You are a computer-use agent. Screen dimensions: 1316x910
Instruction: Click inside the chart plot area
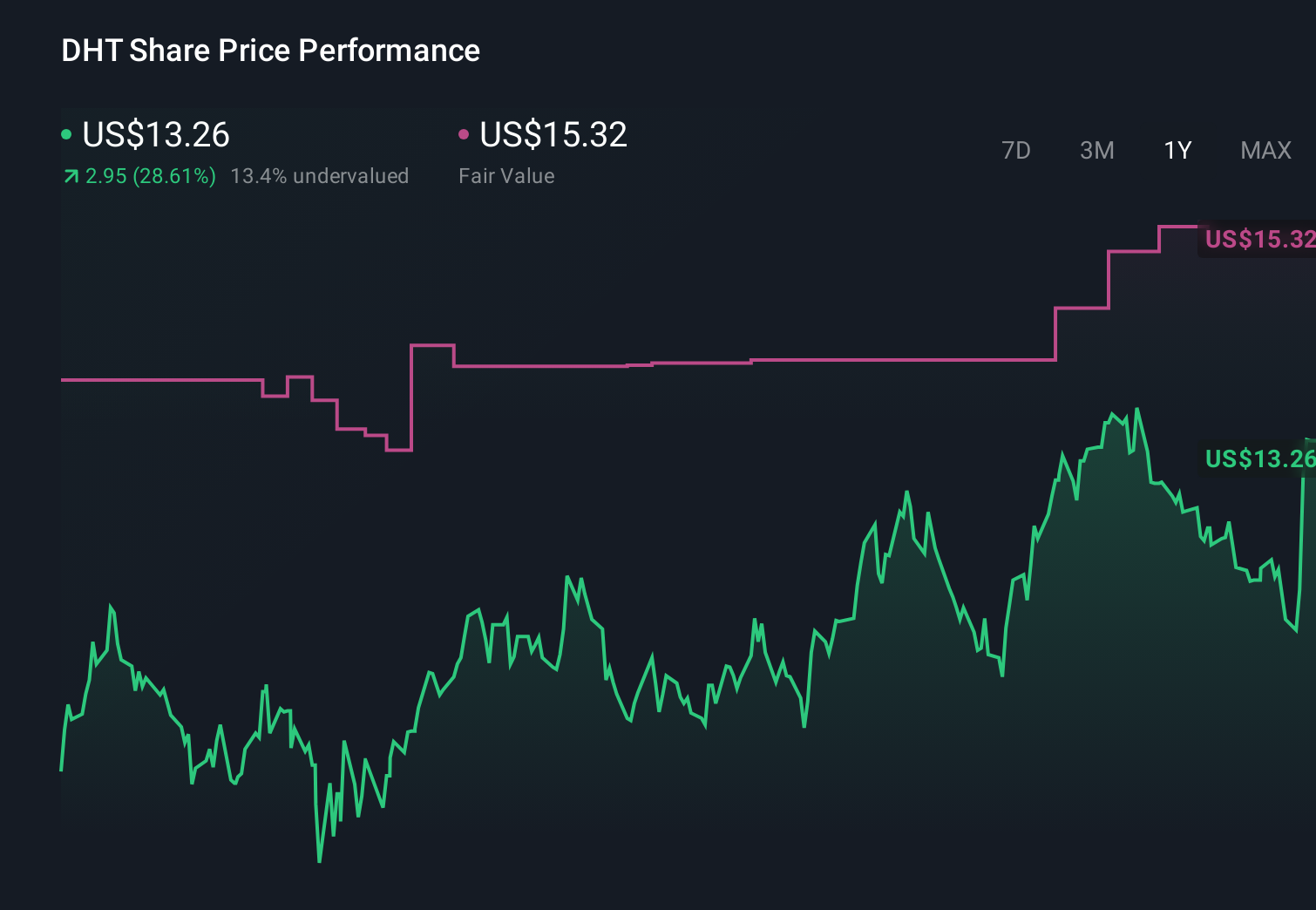point(654,567)
